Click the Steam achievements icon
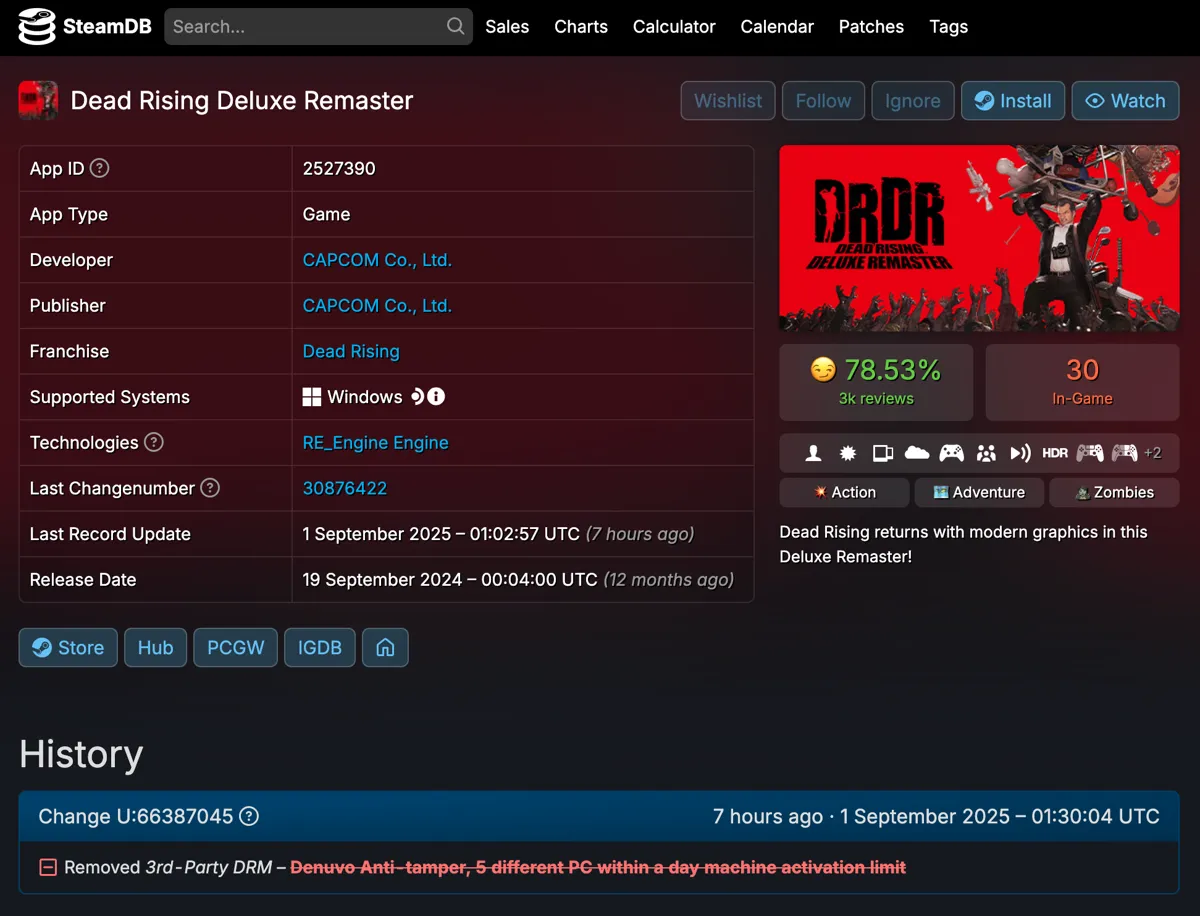This screenshot has width=1200, height=916. [847, 453]
